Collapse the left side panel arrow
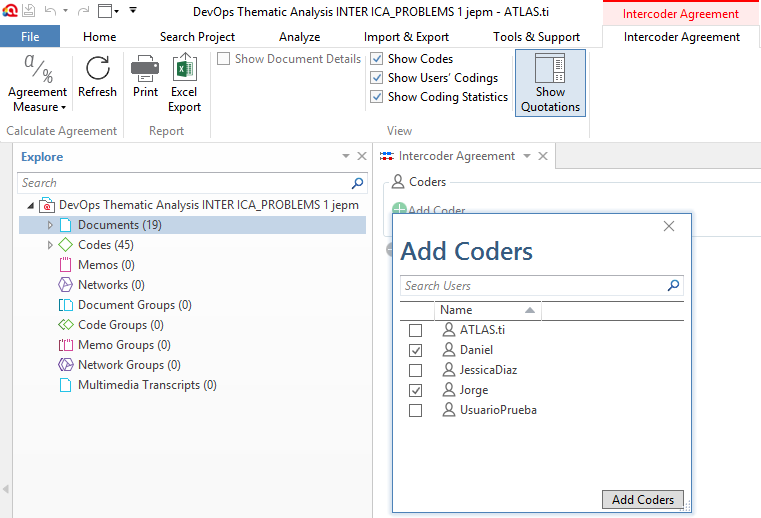The width and height of the screenshot is (761, 518). click(6, 489)
